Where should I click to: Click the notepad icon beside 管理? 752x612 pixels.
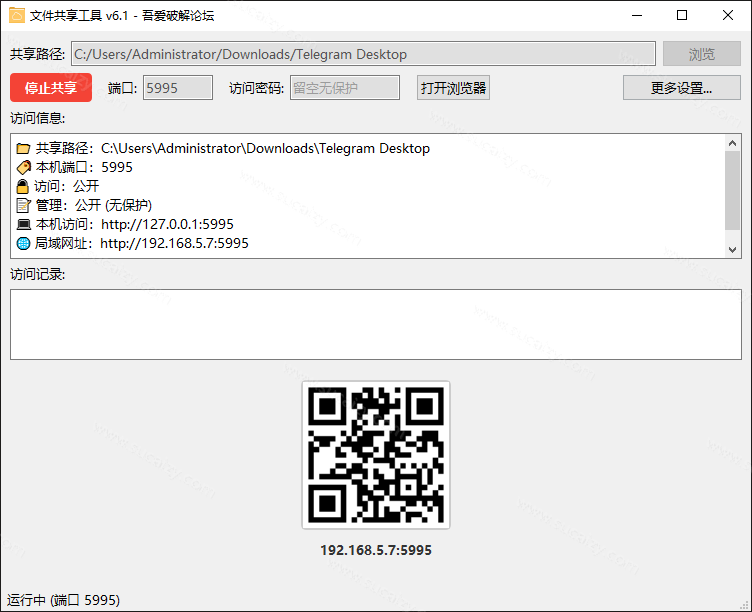pos(23,205)
